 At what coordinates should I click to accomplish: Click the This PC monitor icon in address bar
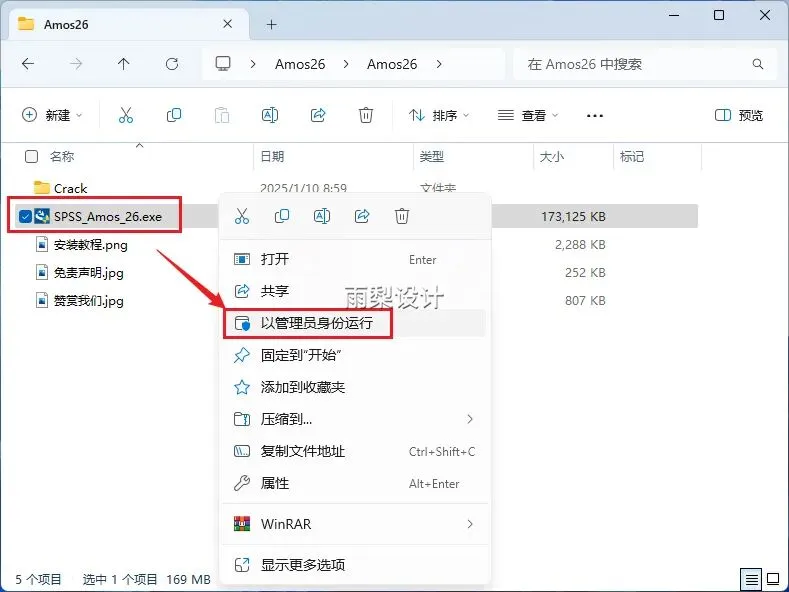(223, 63)
